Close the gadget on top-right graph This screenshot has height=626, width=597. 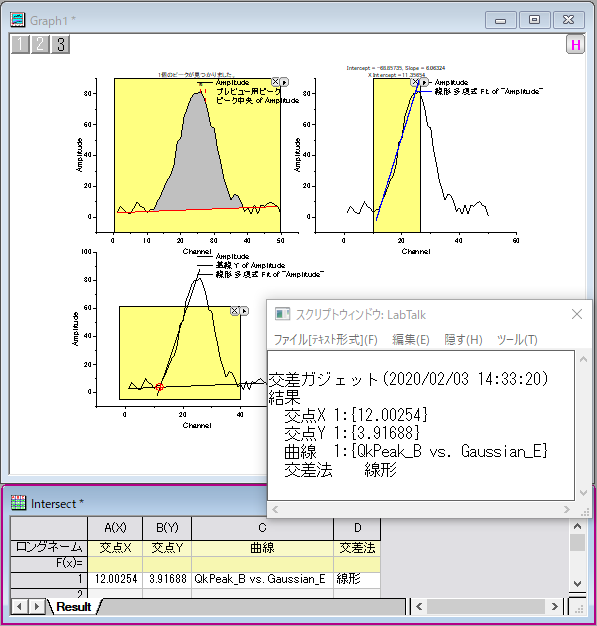click(x=415, y=82)
